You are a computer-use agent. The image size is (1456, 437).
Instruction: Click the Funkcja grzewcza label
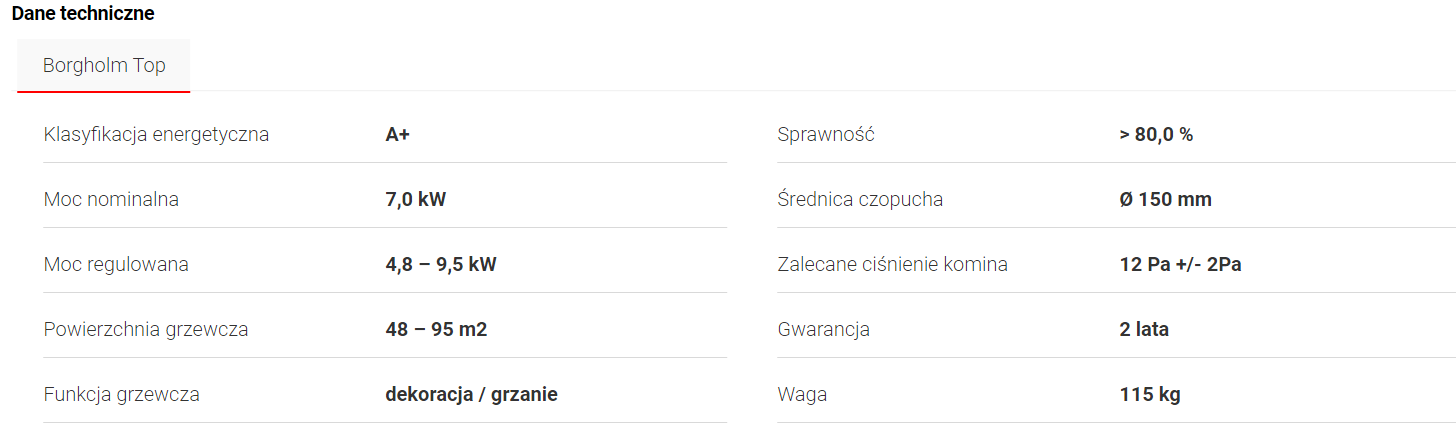(x=122, y=394)
